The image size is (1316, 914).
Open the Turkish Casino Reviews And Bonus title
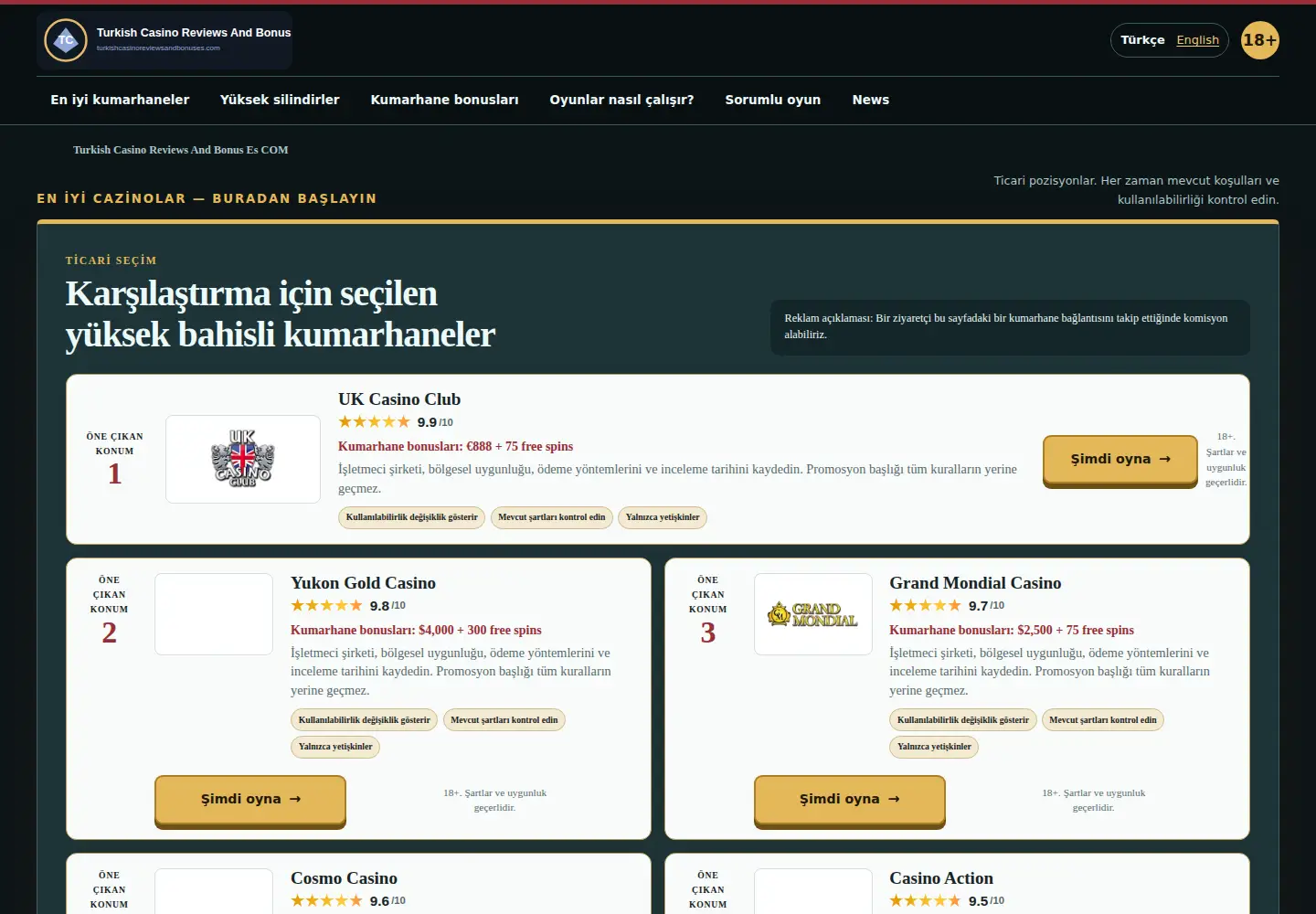tap(194, 32)
